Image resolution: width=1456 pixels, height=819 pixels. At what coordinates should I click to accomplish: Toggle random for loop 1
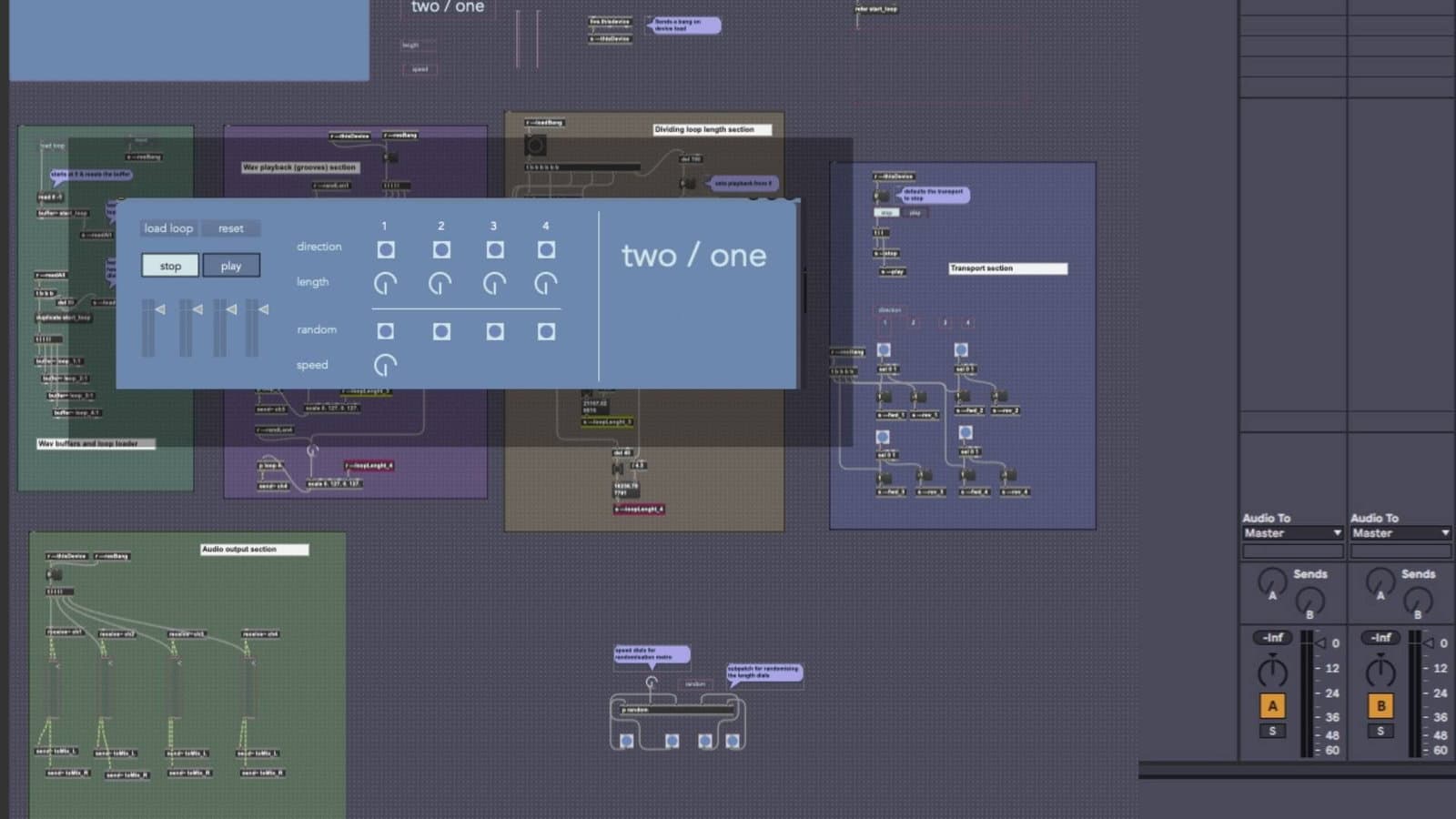point(386,331)
